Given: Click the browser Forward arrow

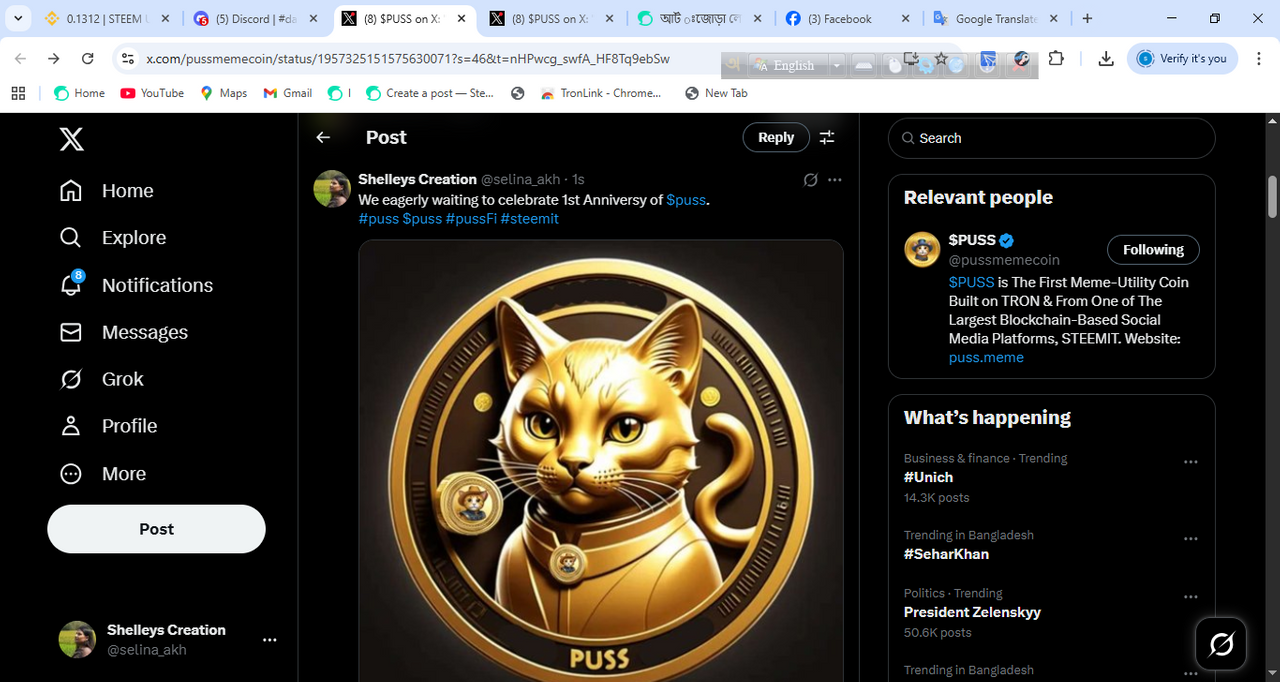Looking at the screenshot, I should (x=54, y=59).
